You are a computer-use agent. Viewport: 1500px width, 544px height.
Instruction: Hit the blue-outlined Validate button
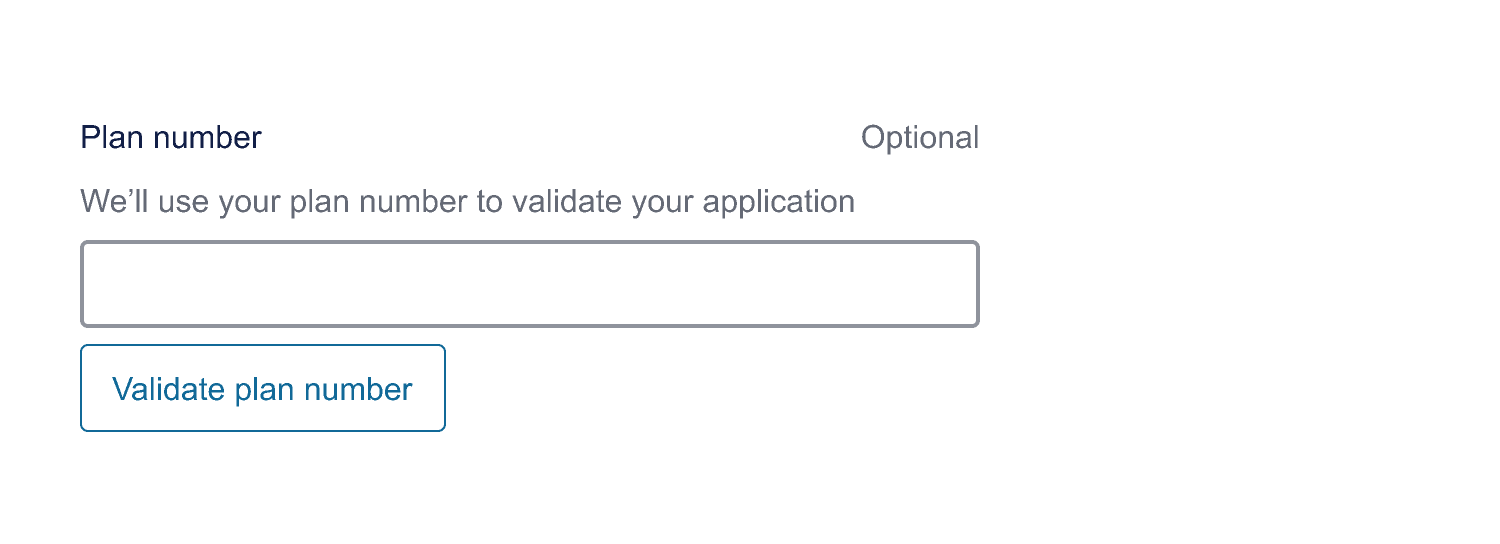[262, 388]
